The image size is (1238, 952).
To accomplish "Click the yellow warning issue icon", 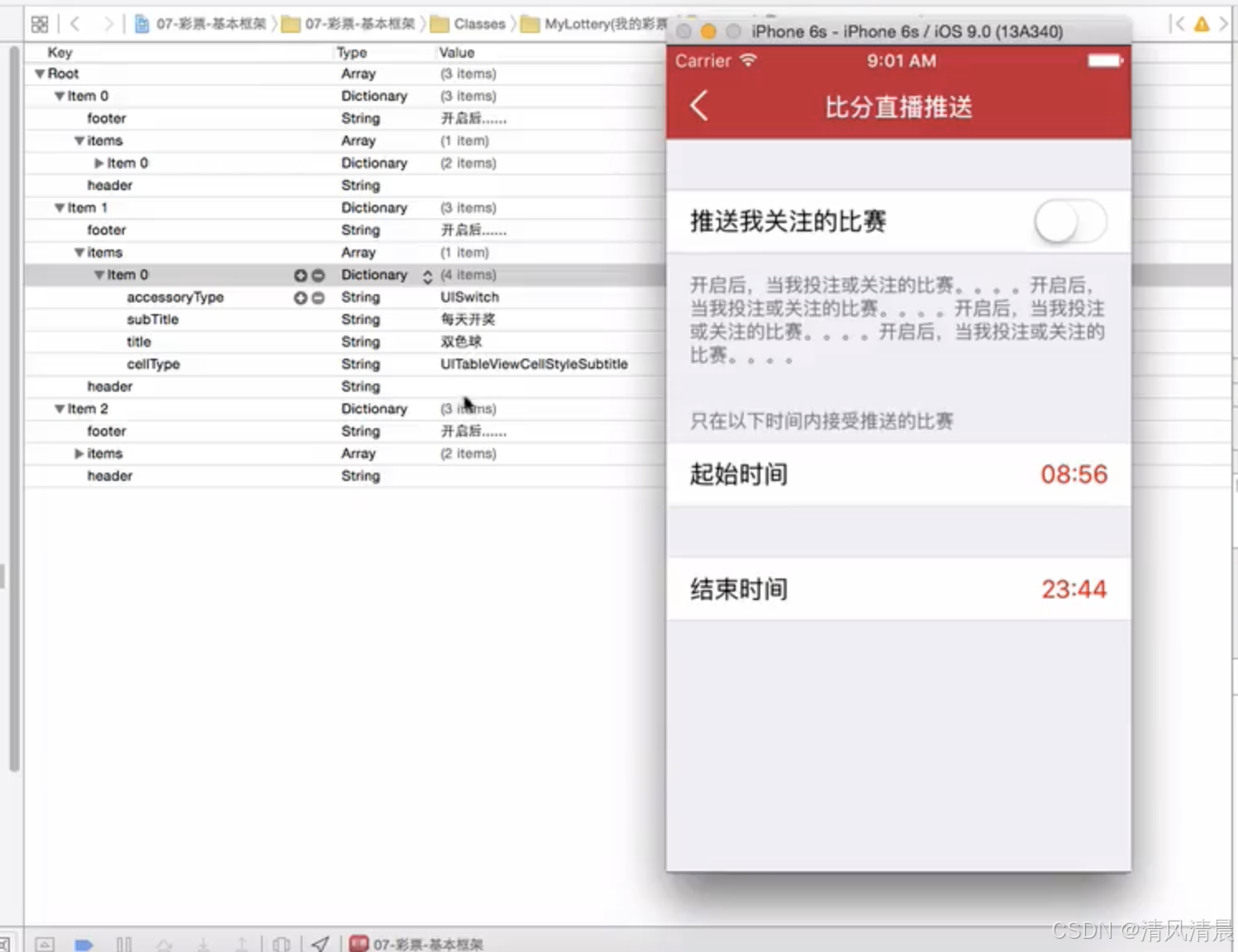I will (1202, 24).
